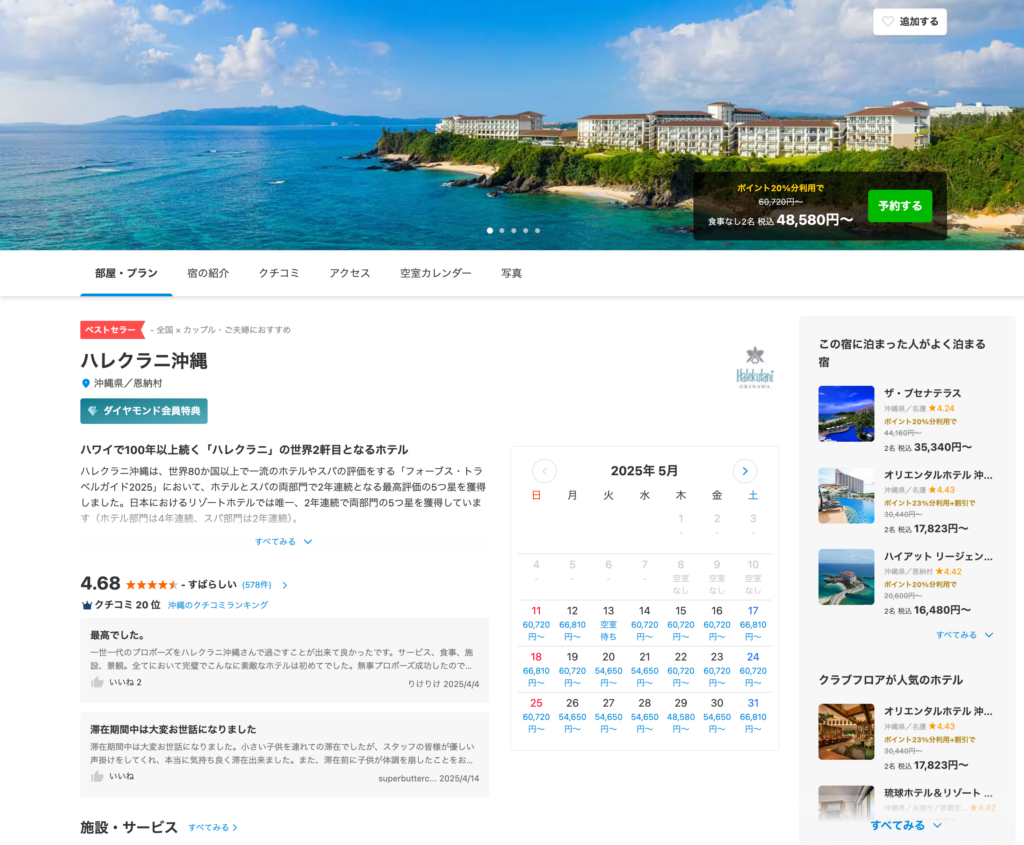Open the 空室カレンダー tab
The width and height of the screenshot is (1024, 845).
[x=436, y=273]
